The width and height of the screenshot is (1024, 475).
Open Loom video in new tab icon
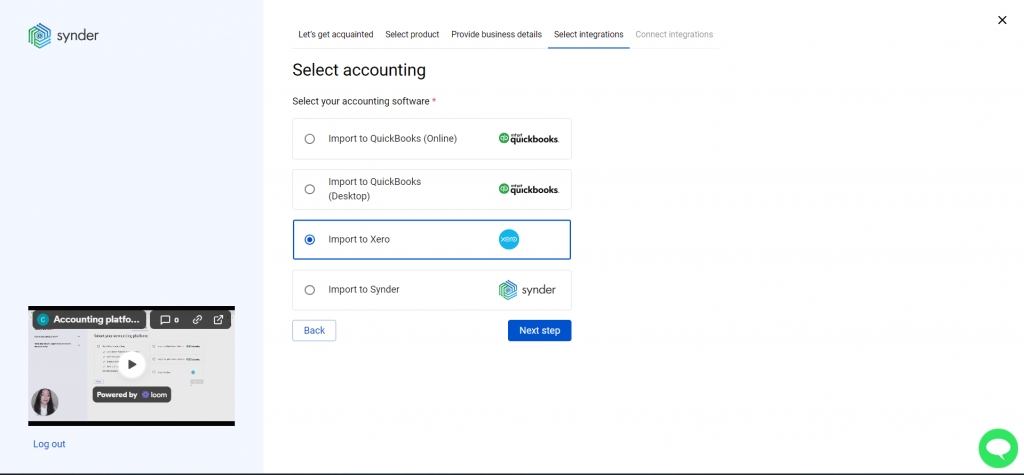click(218, 319)
